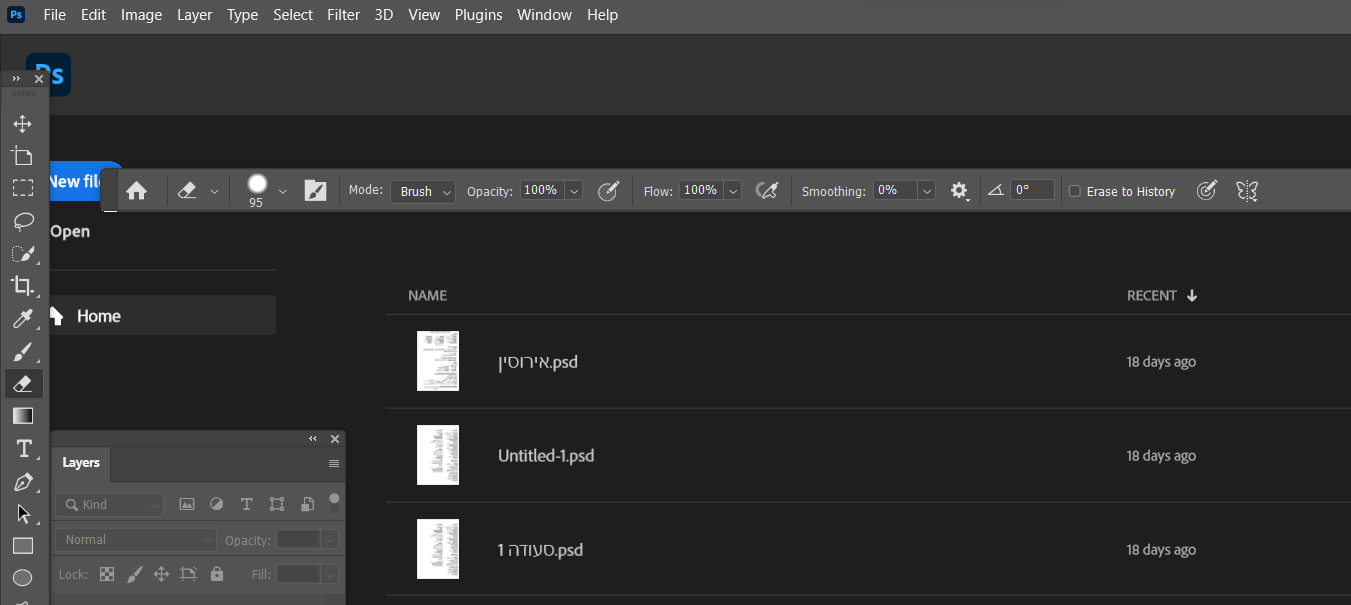Toggle the adjustment layer filter
The image size is (1351, 605).
(216, 505)
